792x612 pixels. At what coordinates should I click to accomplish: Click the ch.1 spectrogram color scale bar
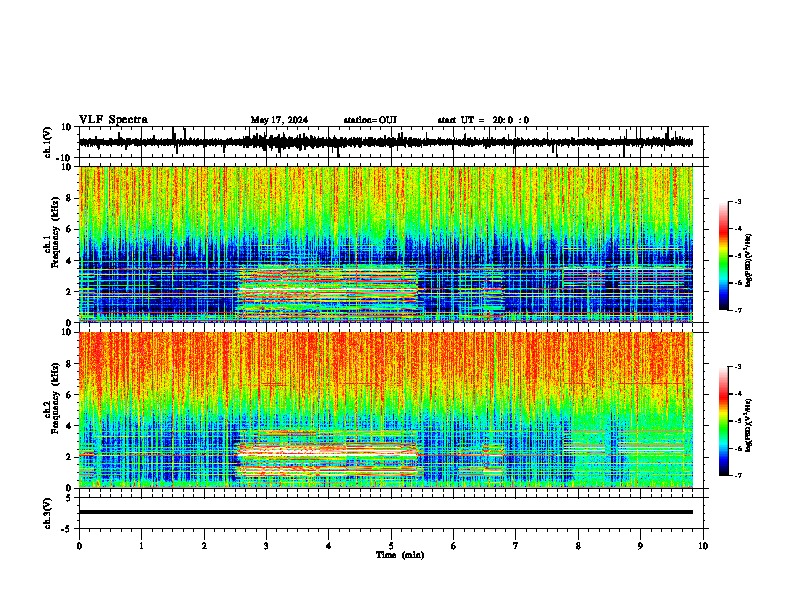pos(723,256)
